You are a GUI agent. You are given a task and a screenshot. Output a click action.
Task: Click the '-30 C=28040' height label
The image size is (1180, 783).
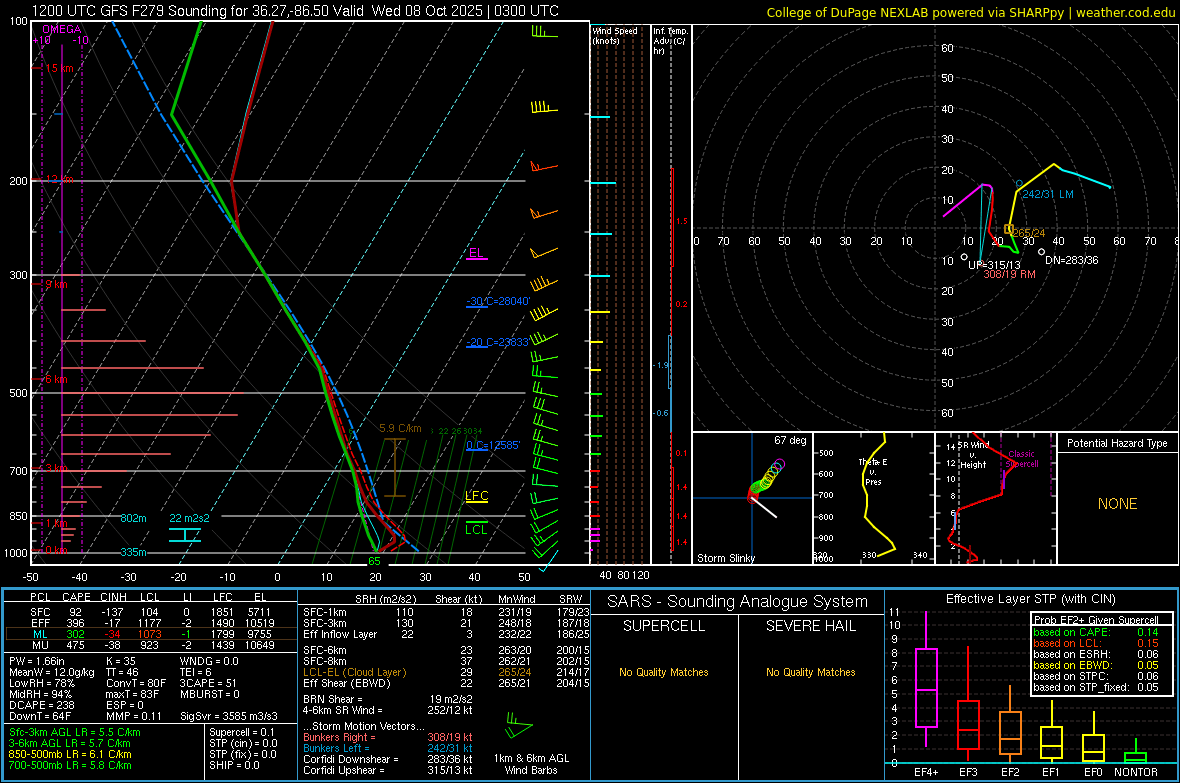(x=498, y=301)
